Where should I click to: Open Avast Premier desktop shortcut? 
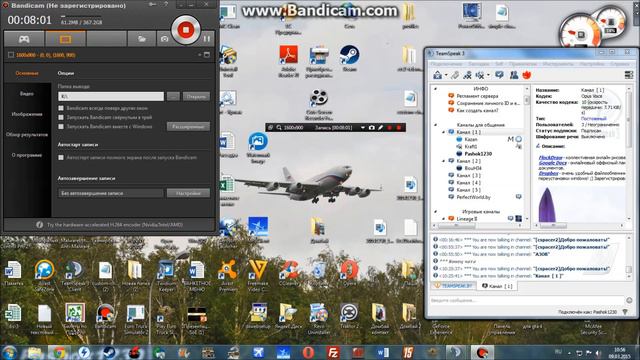(x=227, y=276)
